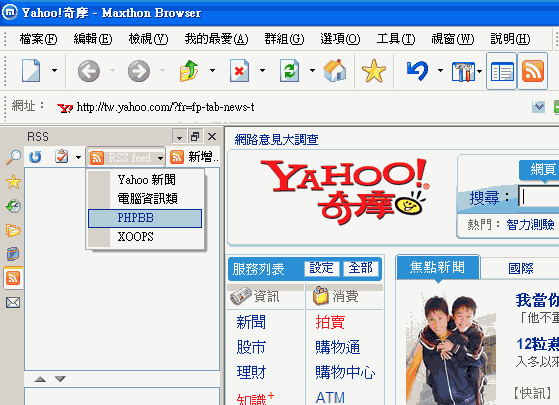Expand Stop button dropdown arrow
The image size is (559, 405).
point(262,71)
